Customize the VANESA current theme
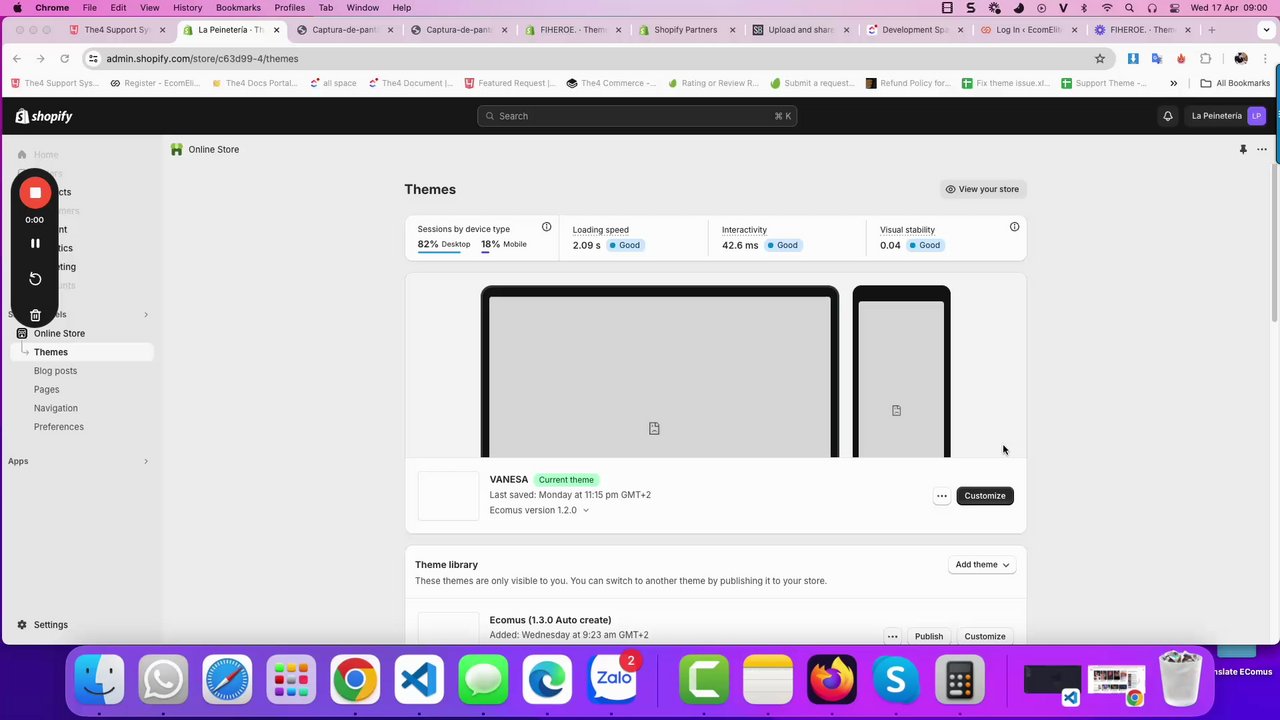Screen dimensions: 1280x720 (x=985, y=496)
